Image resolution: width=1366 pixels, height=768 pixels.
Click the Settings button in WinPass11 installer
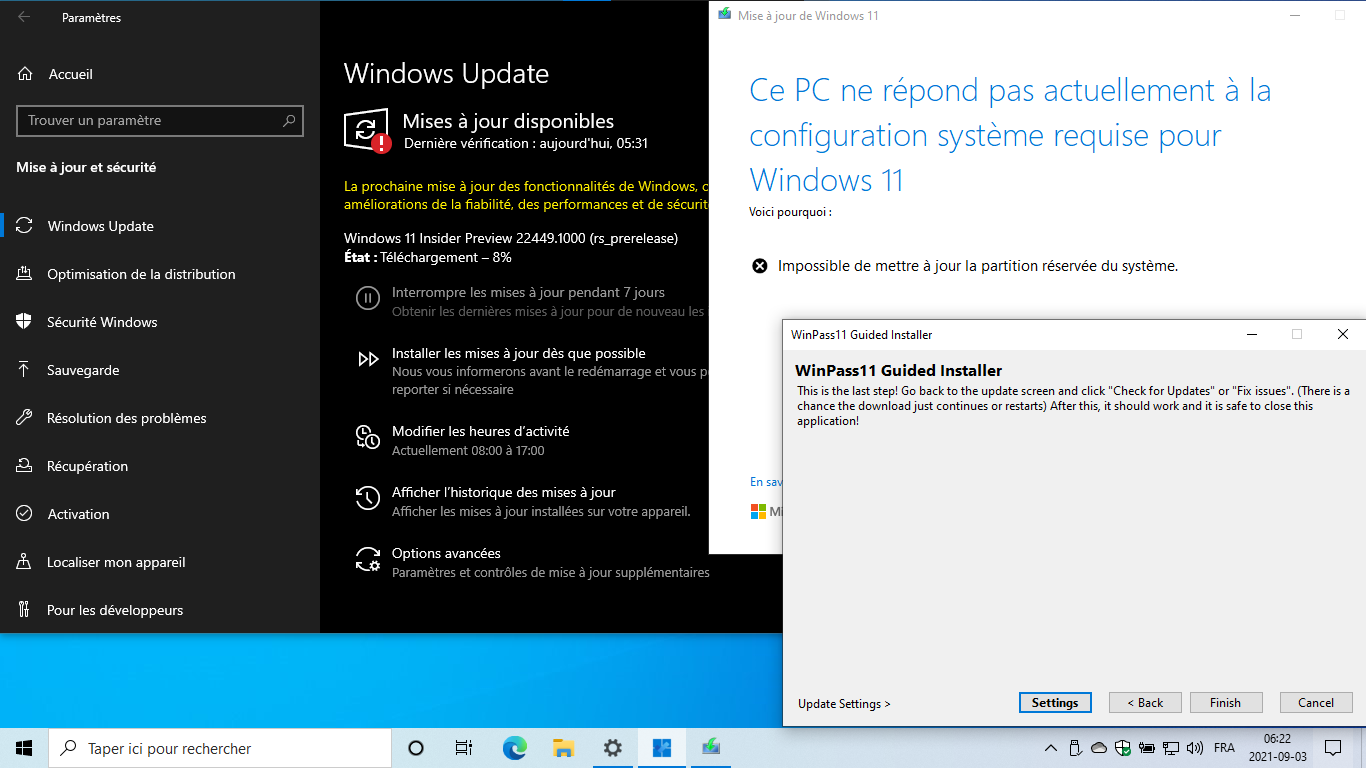1055,703
